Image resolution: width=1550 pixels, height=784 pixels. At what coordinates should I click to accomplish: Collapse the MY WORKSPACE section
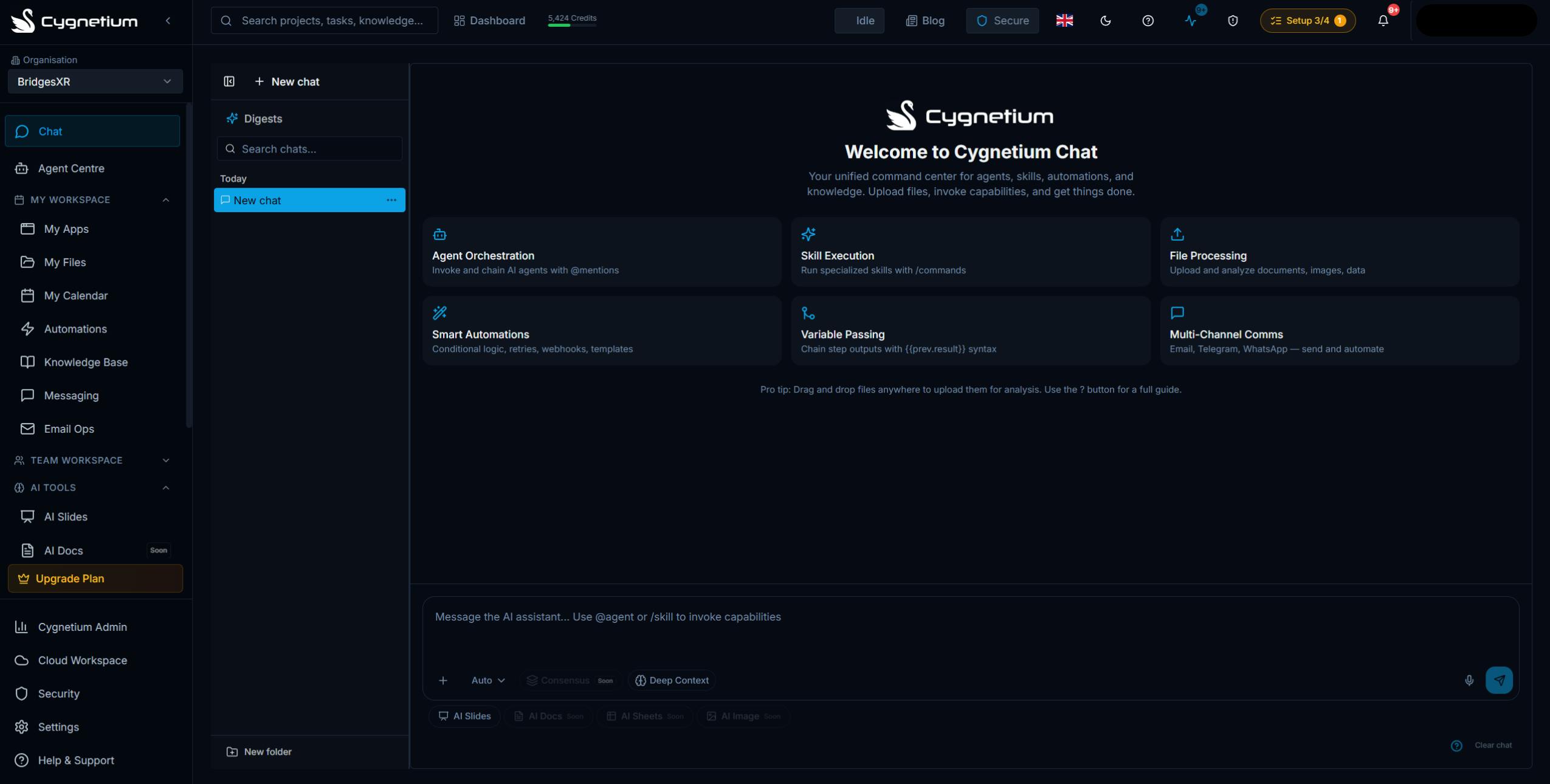(92, 200)
